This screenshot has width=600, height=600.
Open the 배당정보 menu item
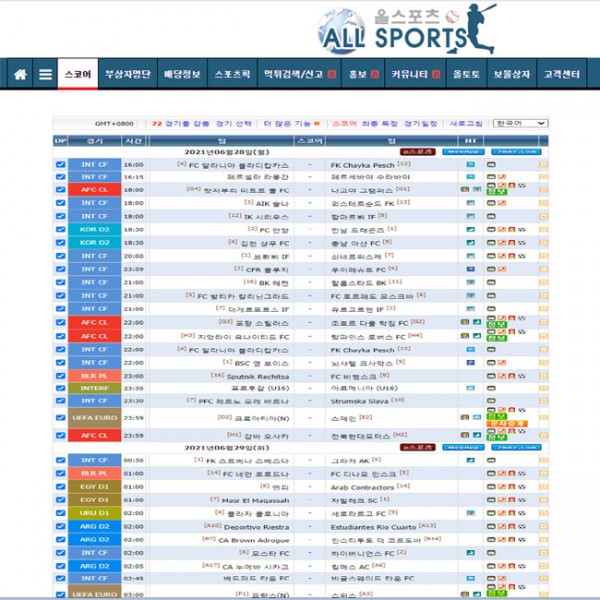tap(182, 74)
